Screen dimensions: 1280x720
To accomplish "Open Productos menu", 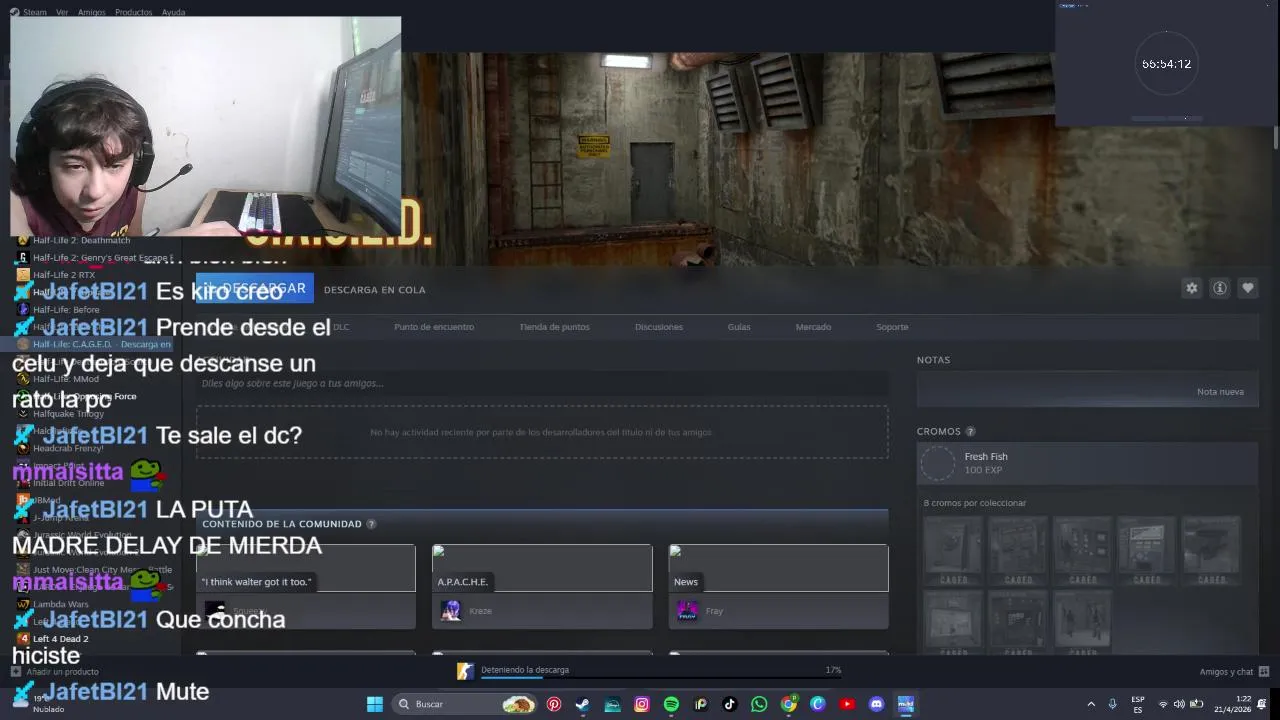I will point(133,12).
